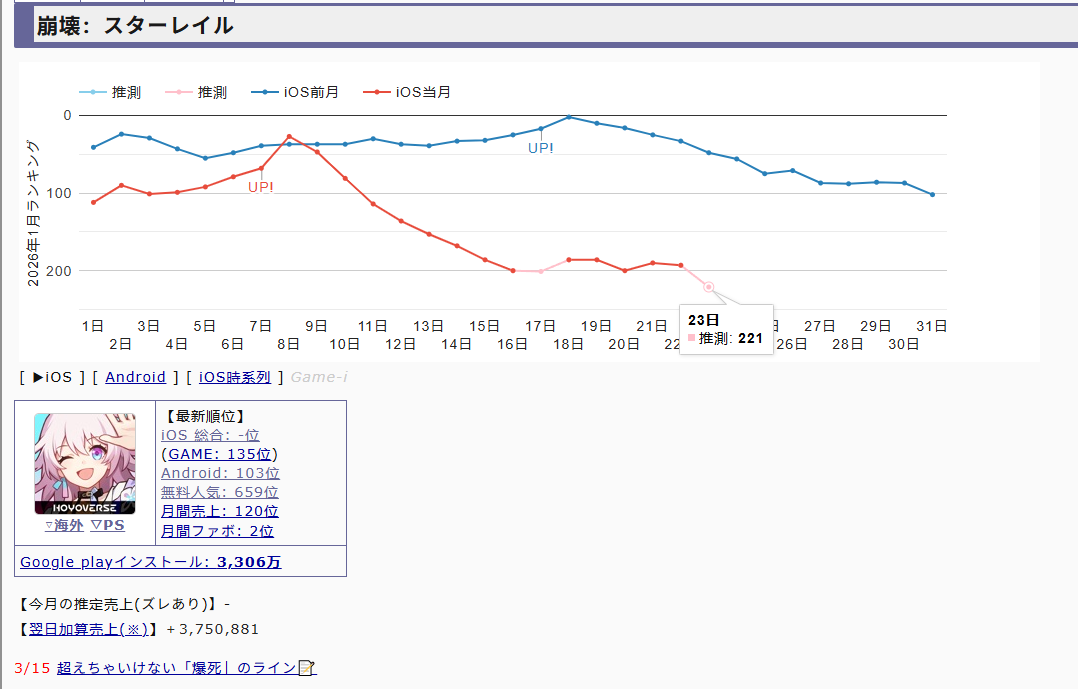1078x689 pixels.
Task: Click the 【今月の推定売上(ズレあり)】 label
Action: tap(118, 604)
